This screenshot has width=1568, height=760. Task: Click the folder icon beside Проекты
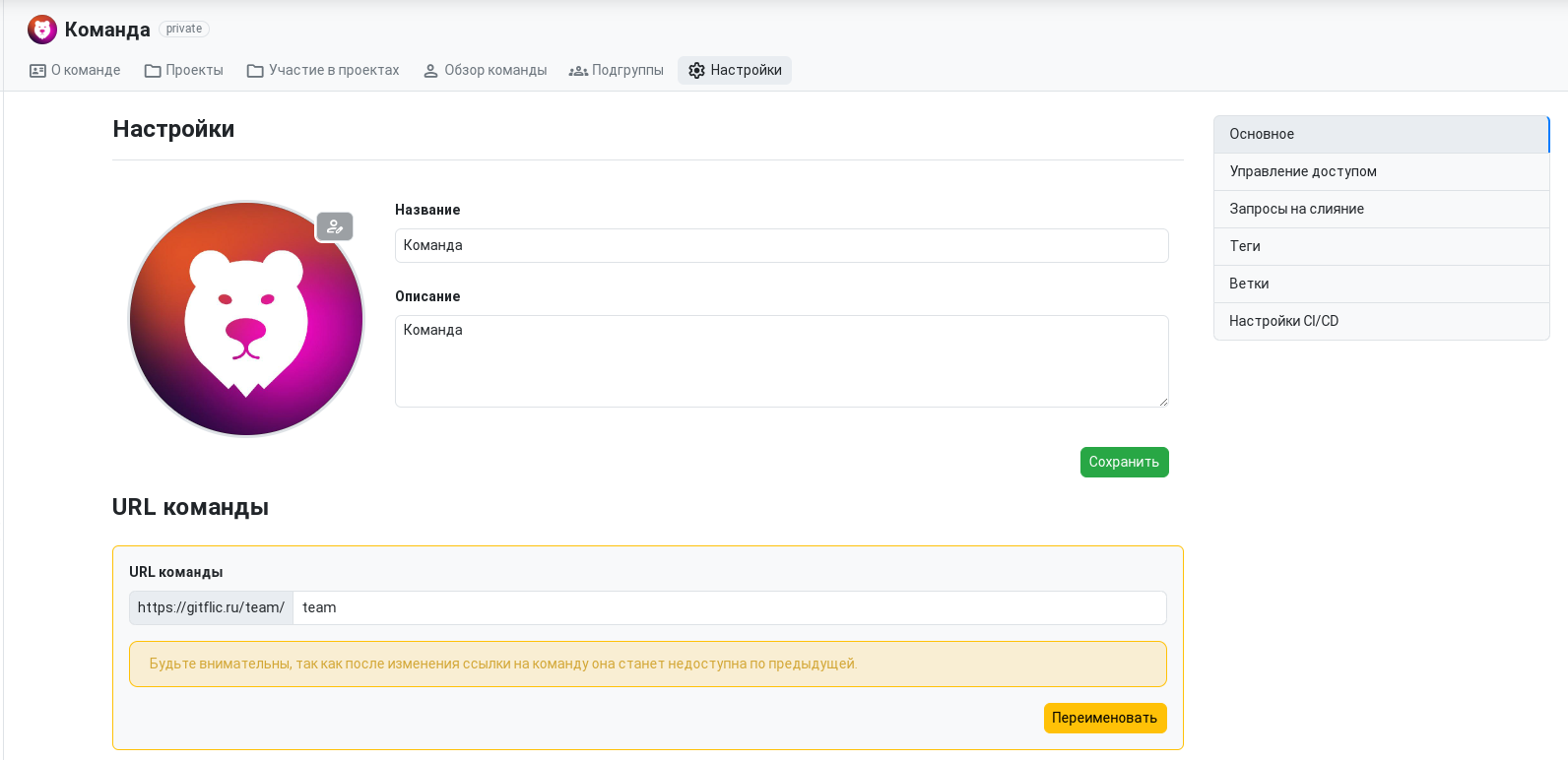pos(153,71)
